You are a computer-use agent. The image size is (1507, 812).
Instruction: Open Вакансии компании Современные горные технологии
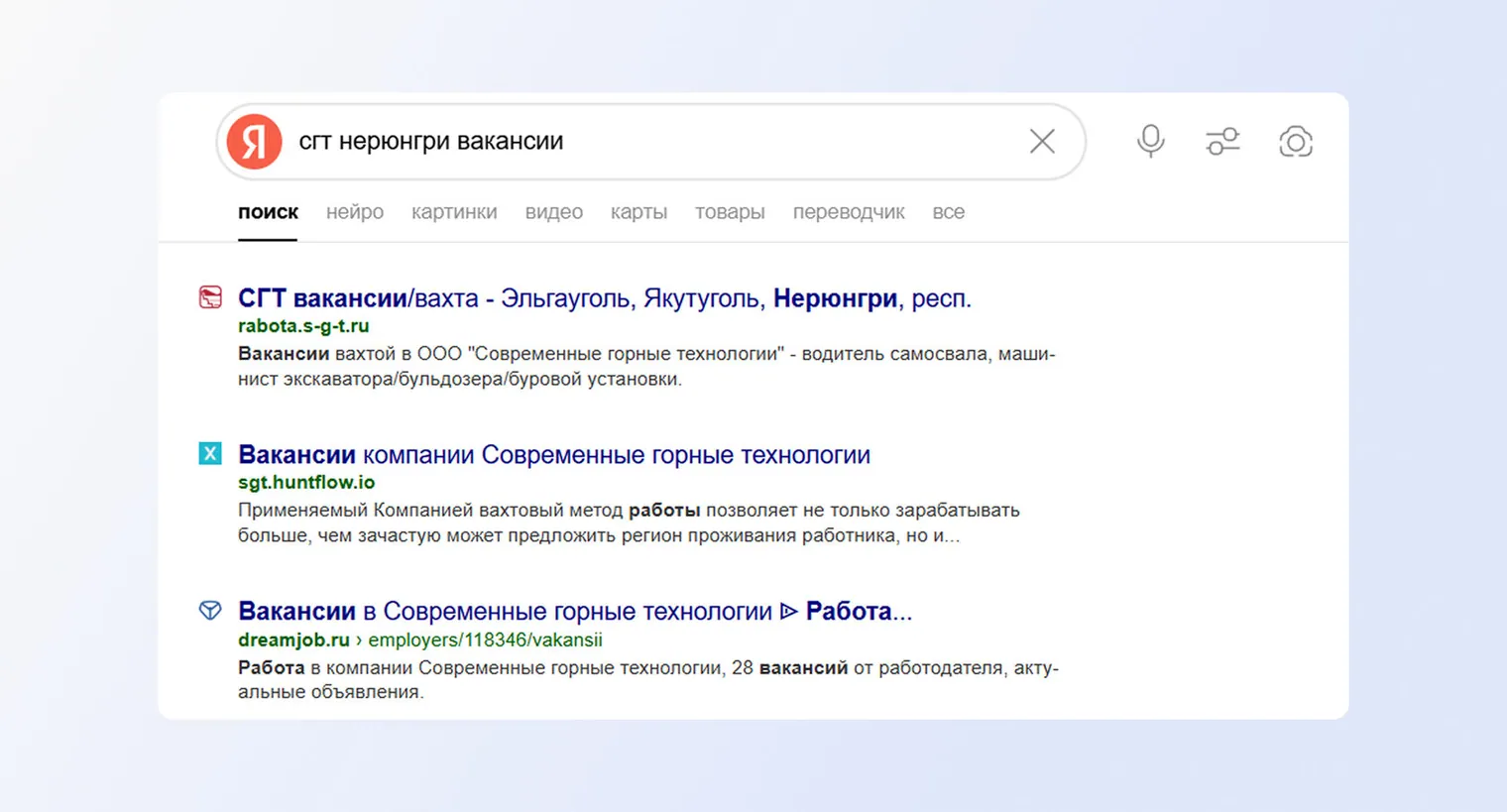[x=554, y=455]
